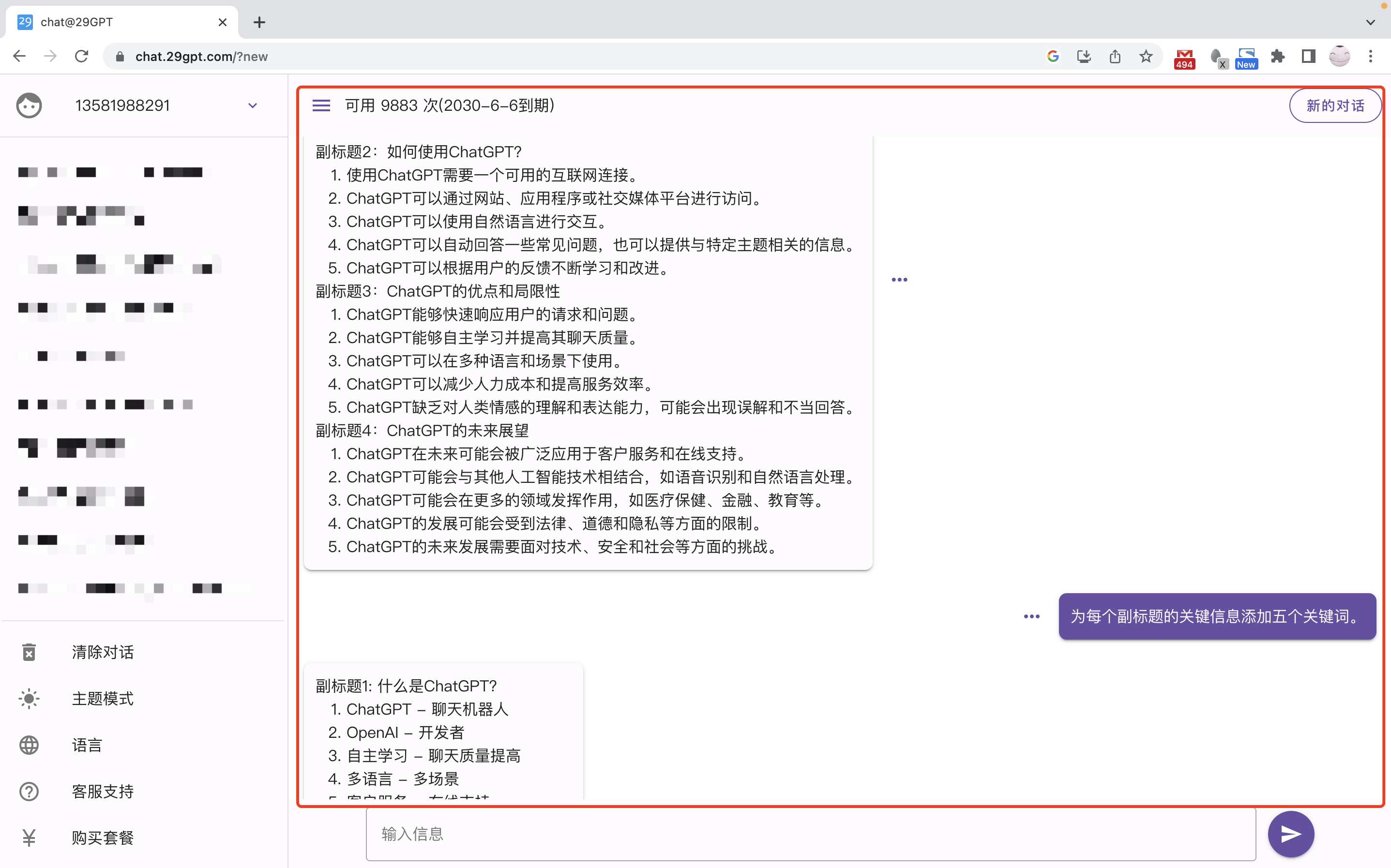Click the purple user message about 五个关键词
1391x868 pixels.
(1217, 616)
